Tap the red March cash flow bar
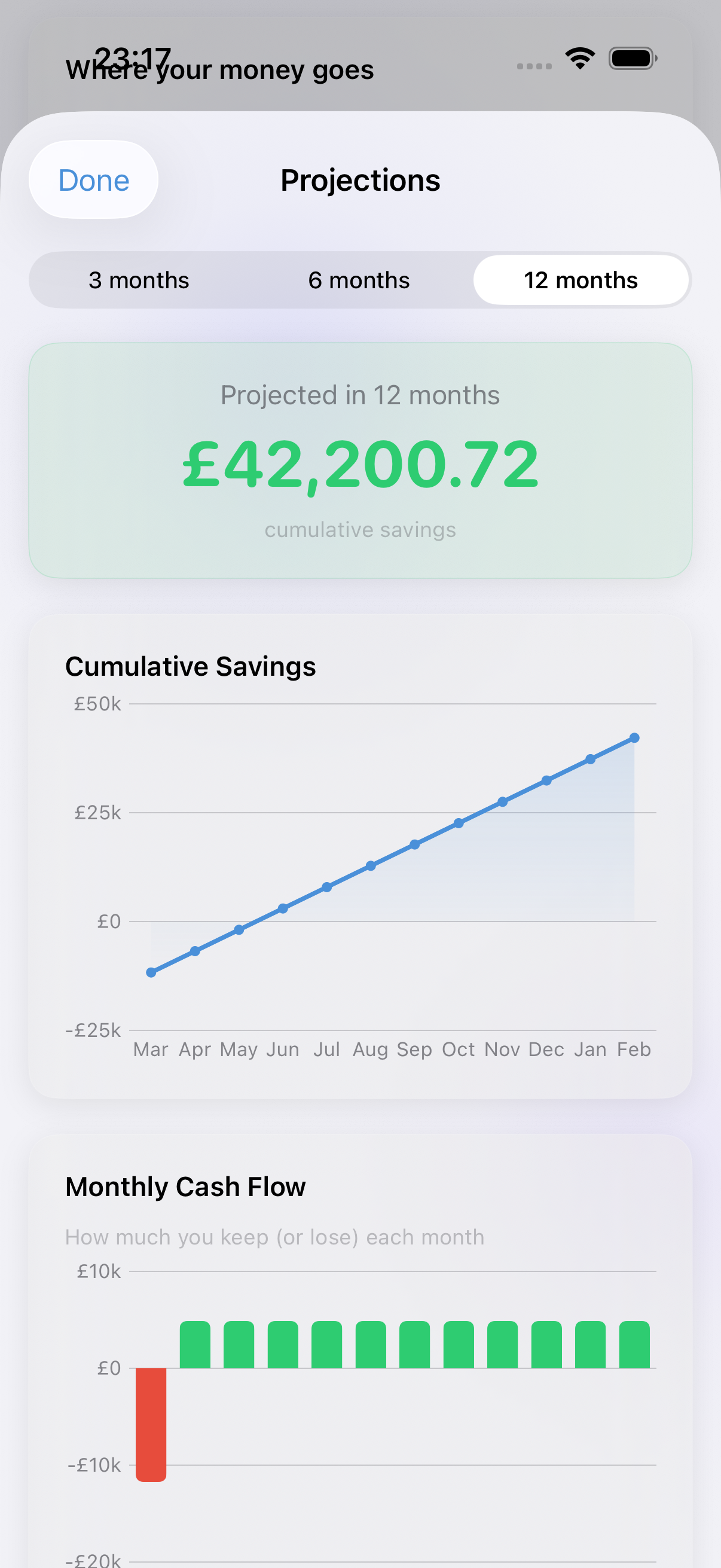The height and width of the screenshot is (1568, 721). click(x=151, y=1423)
